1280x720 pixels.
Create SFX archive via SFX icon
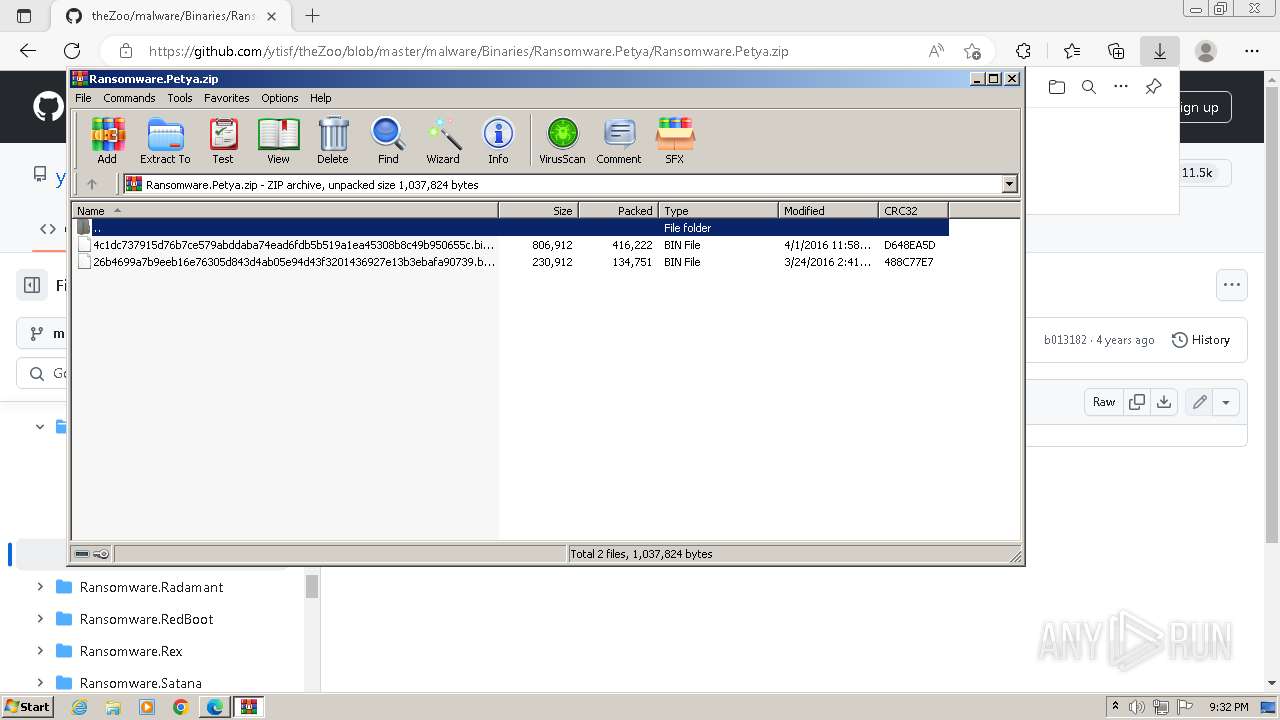click(x=675, y=140)
